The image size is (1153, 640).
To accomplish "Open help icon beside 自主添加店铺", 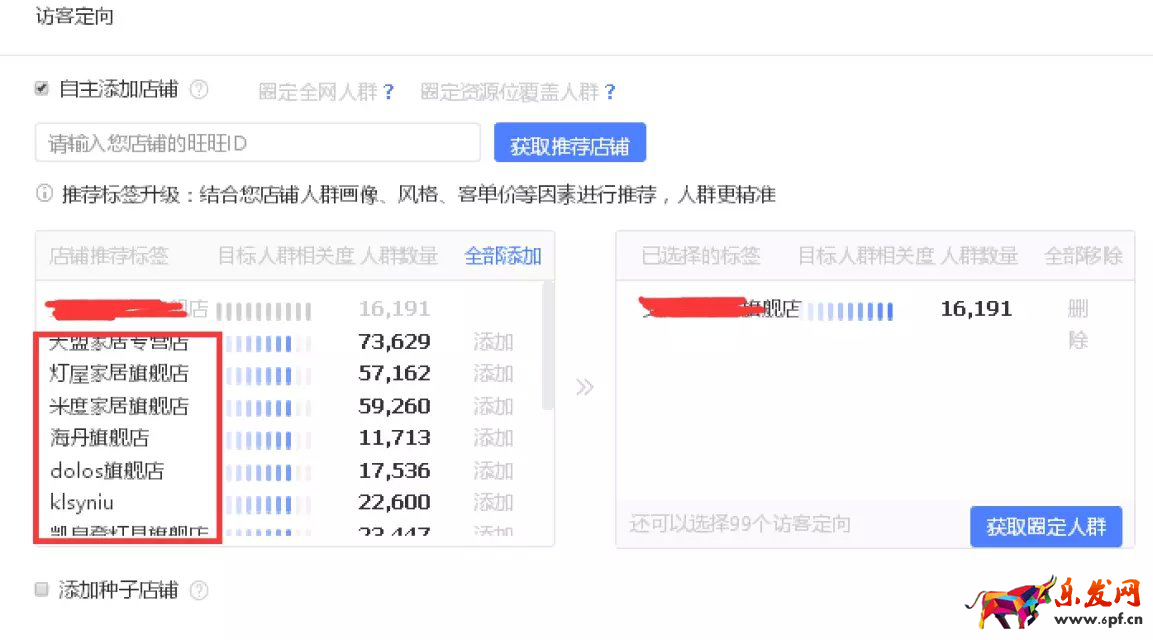I will 199,90.
